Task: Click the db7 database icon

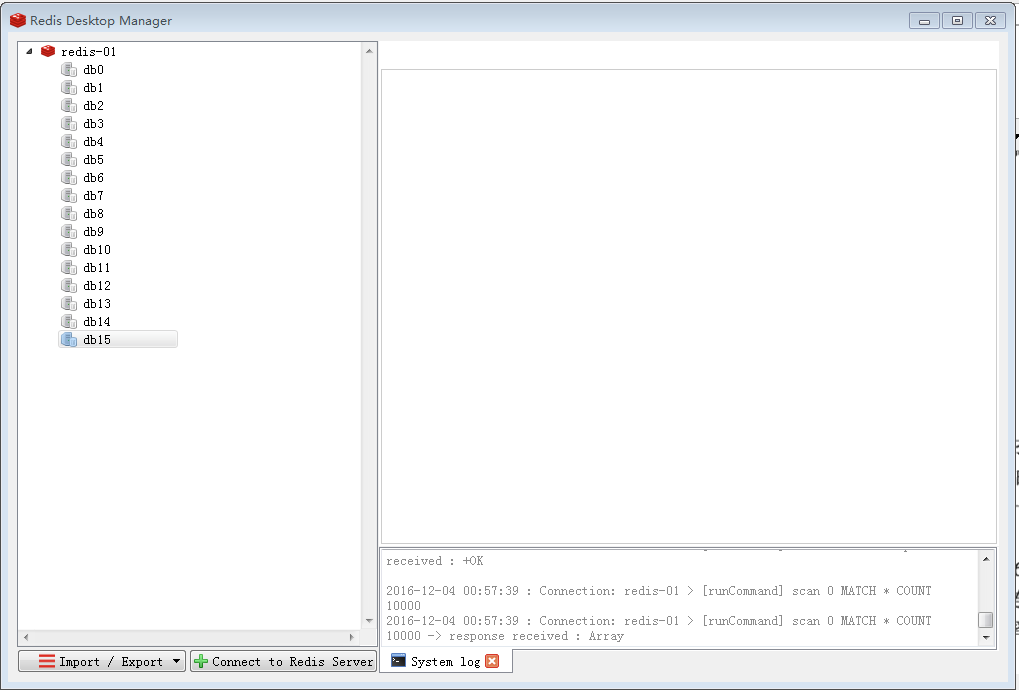Action: [69, 196]
